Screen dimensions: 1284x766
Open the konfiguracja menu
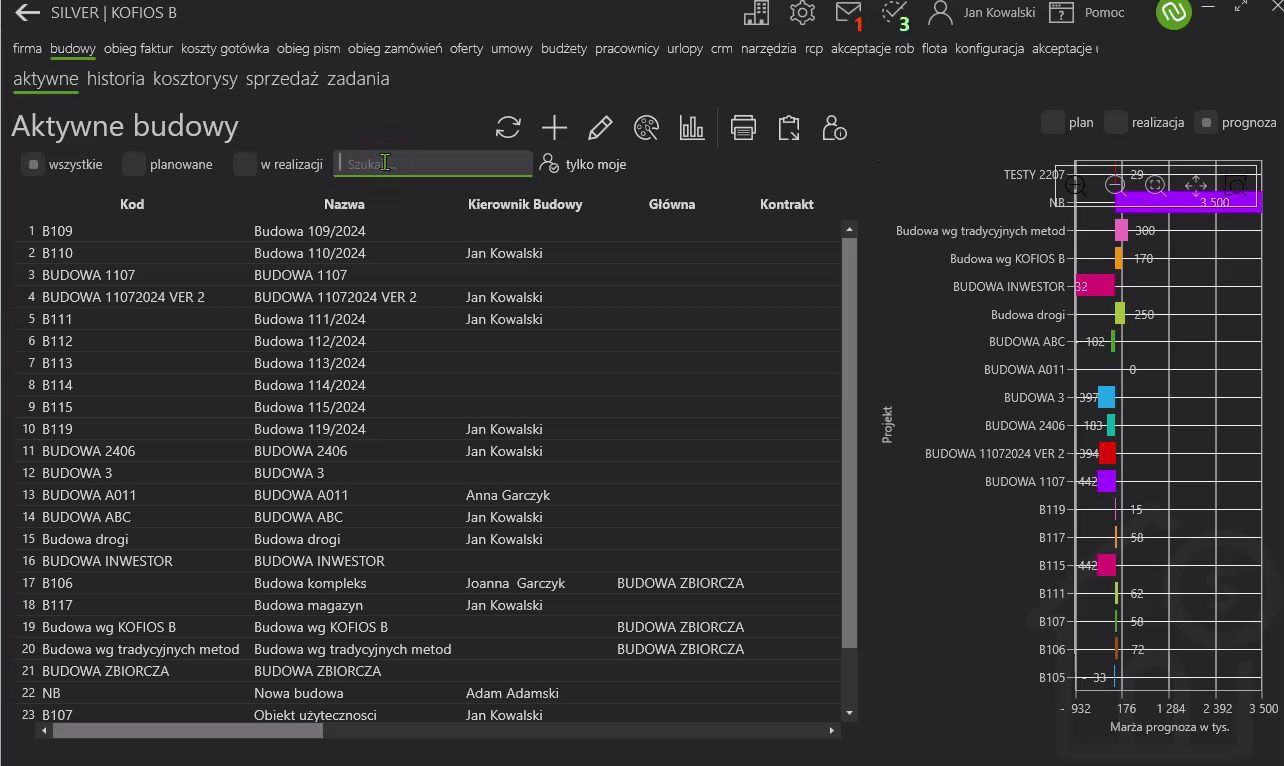pos(989,48)
